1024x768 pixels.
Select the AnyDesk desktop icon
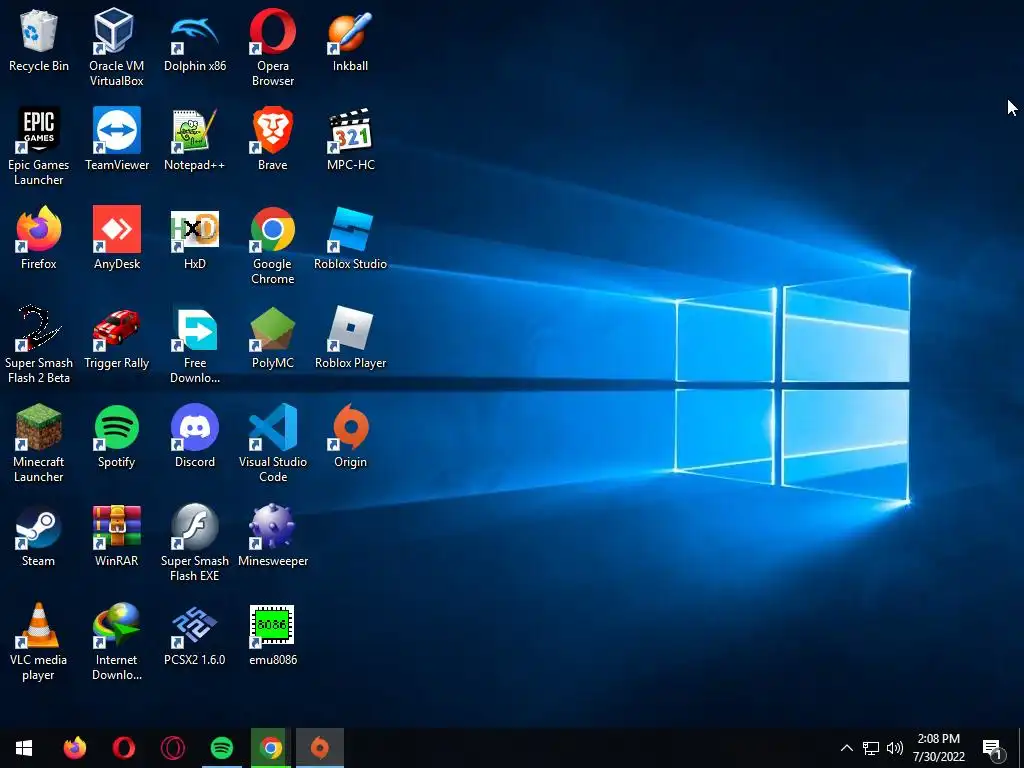point(116,238)
